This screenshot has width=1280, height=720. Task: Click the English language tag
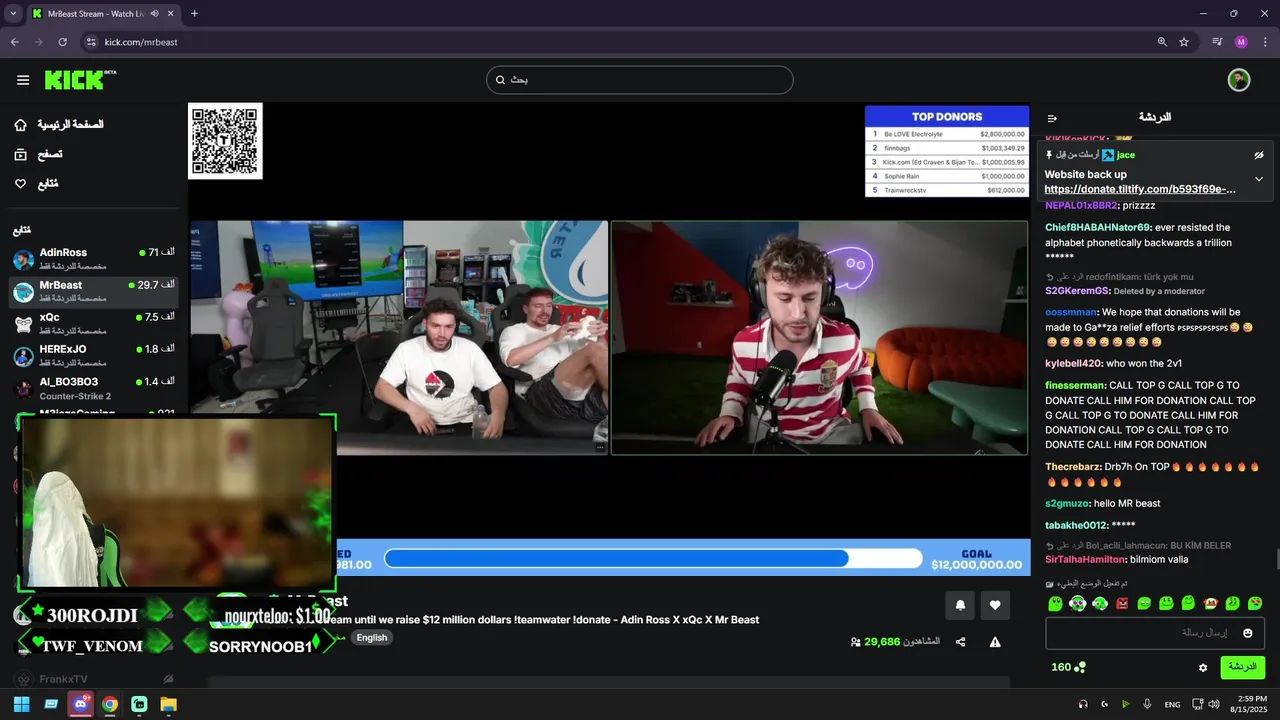(x=372, y=638)
